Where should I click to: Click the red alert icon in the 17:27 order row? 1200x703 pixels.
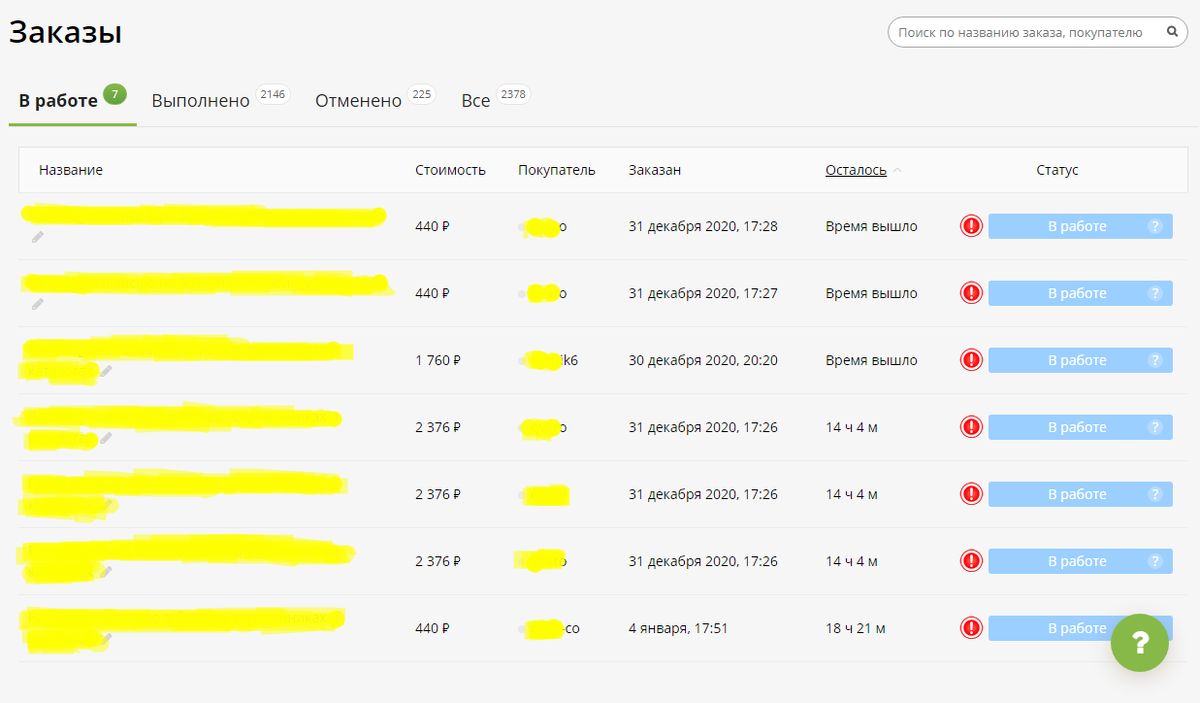tap(971, 293)
